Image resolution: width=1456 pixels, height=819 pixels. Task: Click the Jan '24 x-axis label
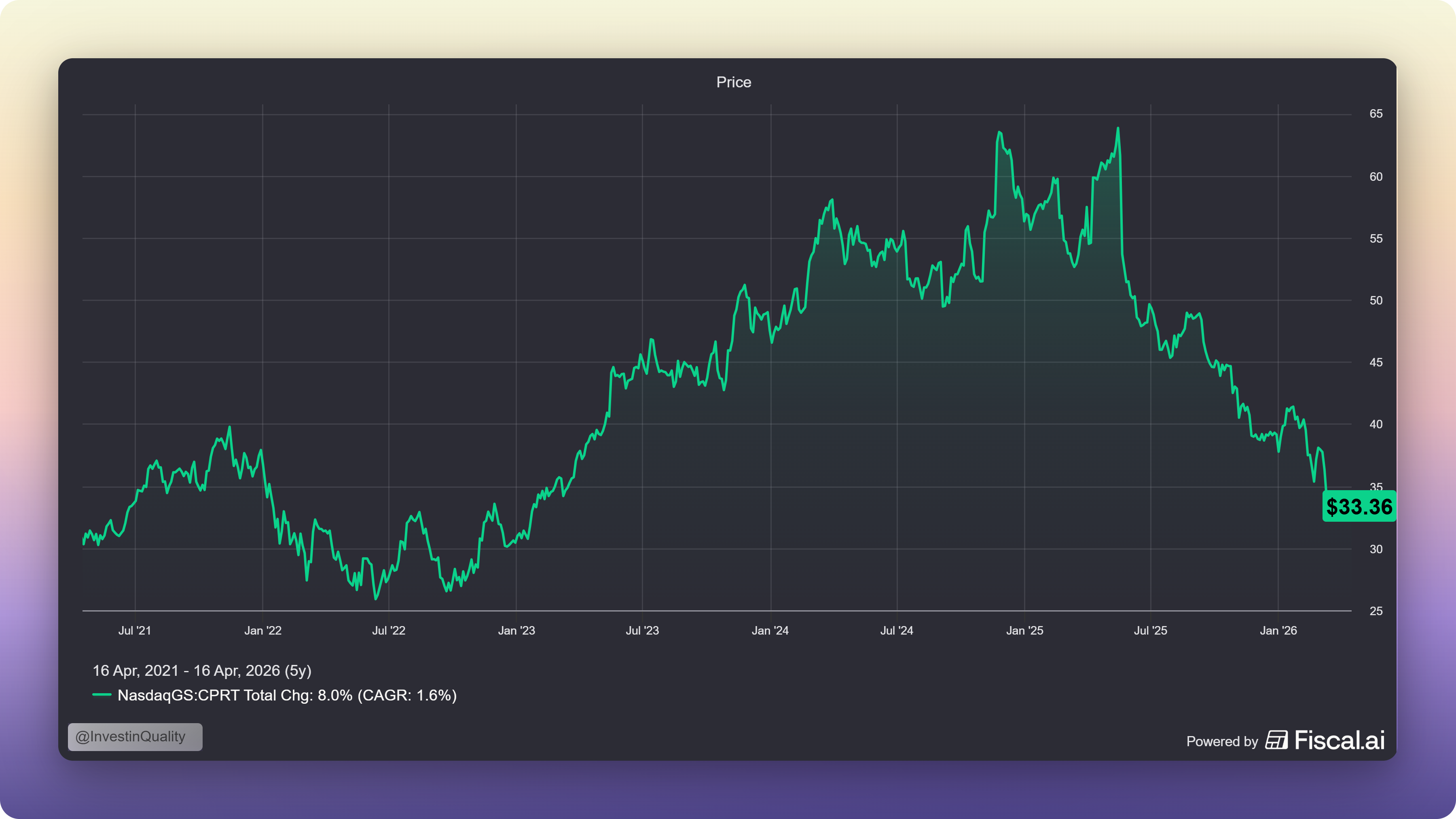770,630
